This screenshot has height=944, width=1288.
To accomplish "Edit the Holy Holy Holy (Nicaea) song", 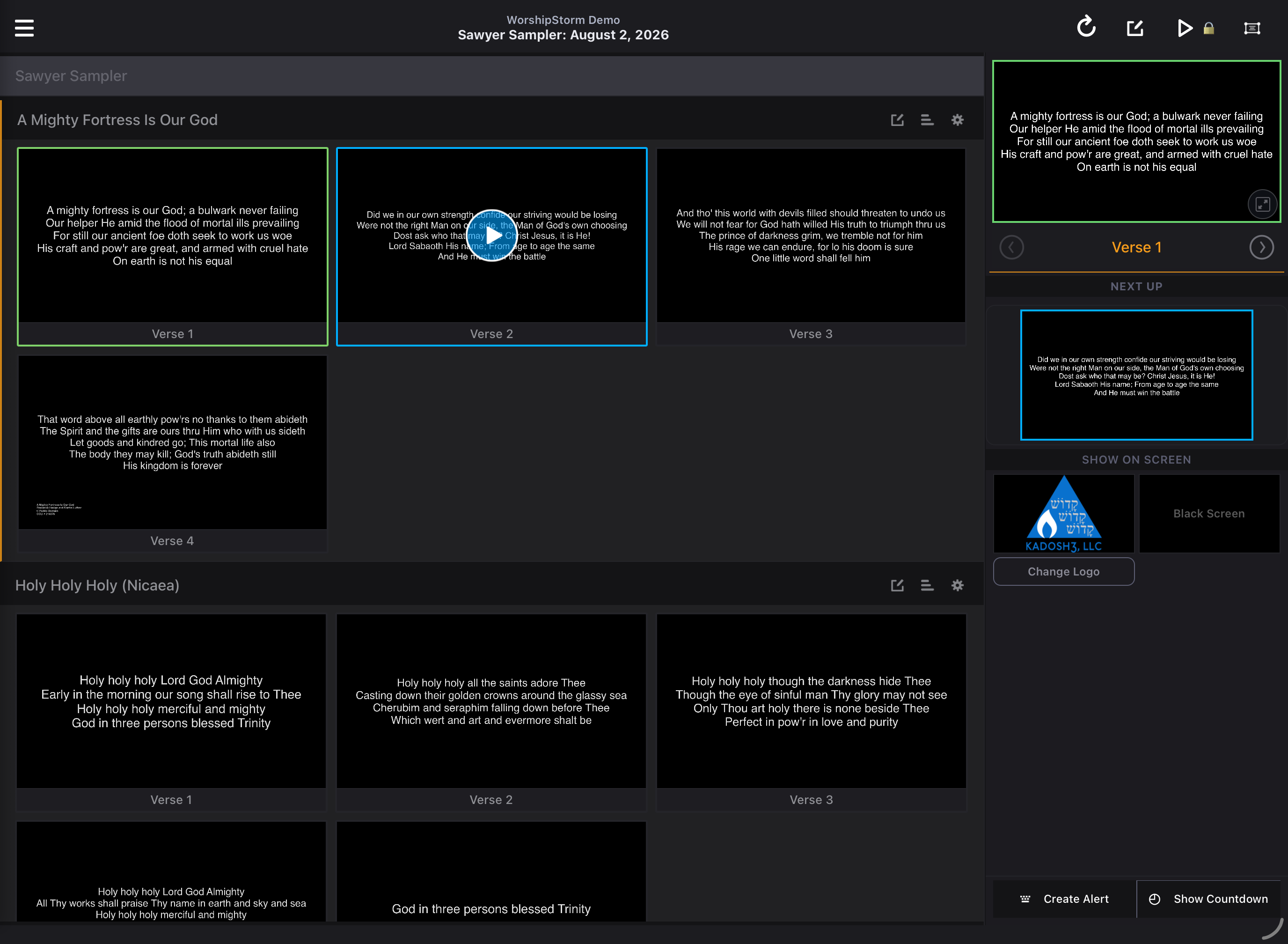I will pos(897,585).
